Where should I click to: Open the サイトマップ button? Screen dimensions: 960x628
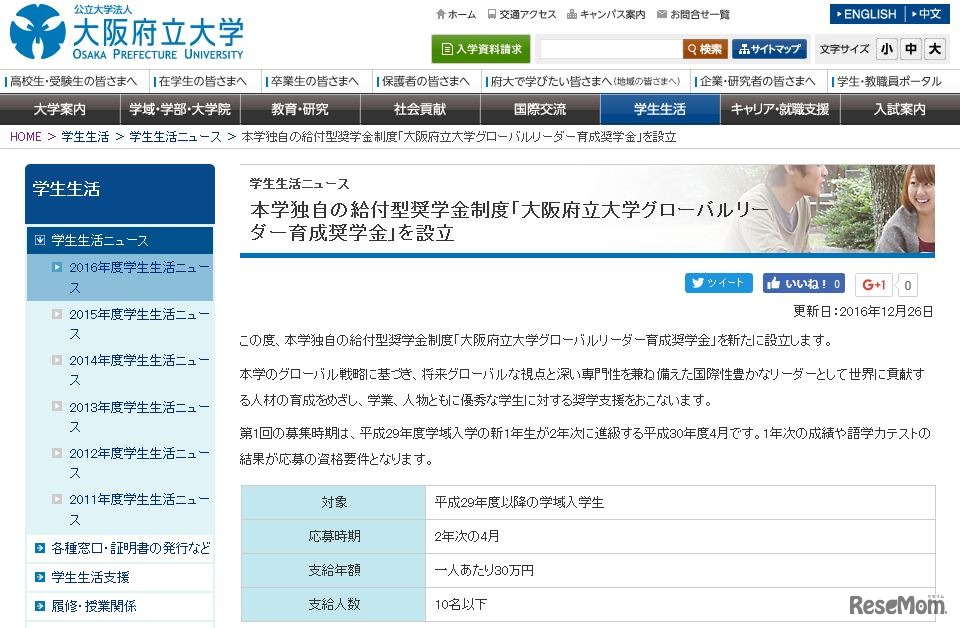click(770, 49)
